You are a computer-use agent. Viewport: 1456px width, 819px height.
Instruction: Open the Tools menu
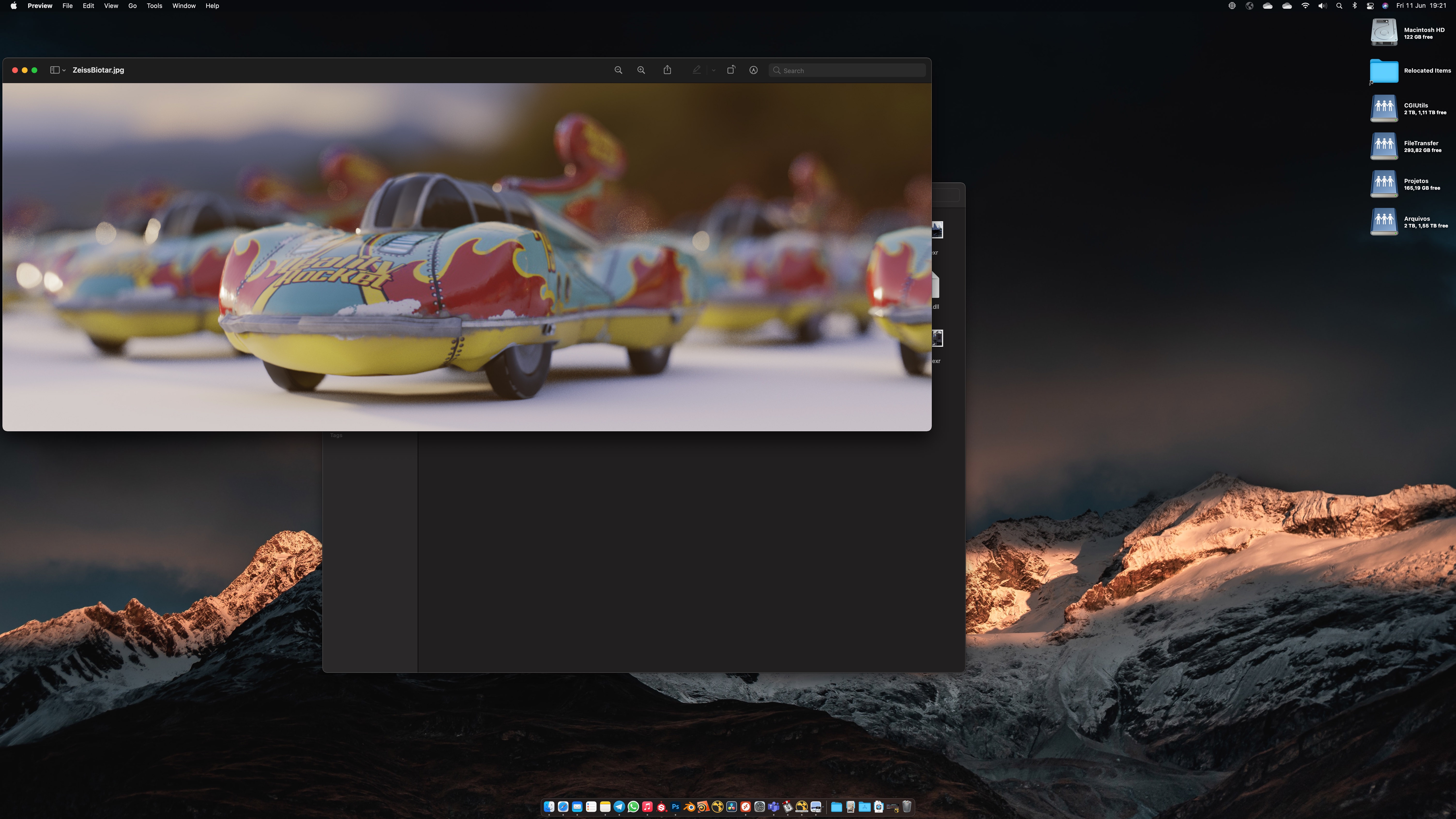[154, 6]
